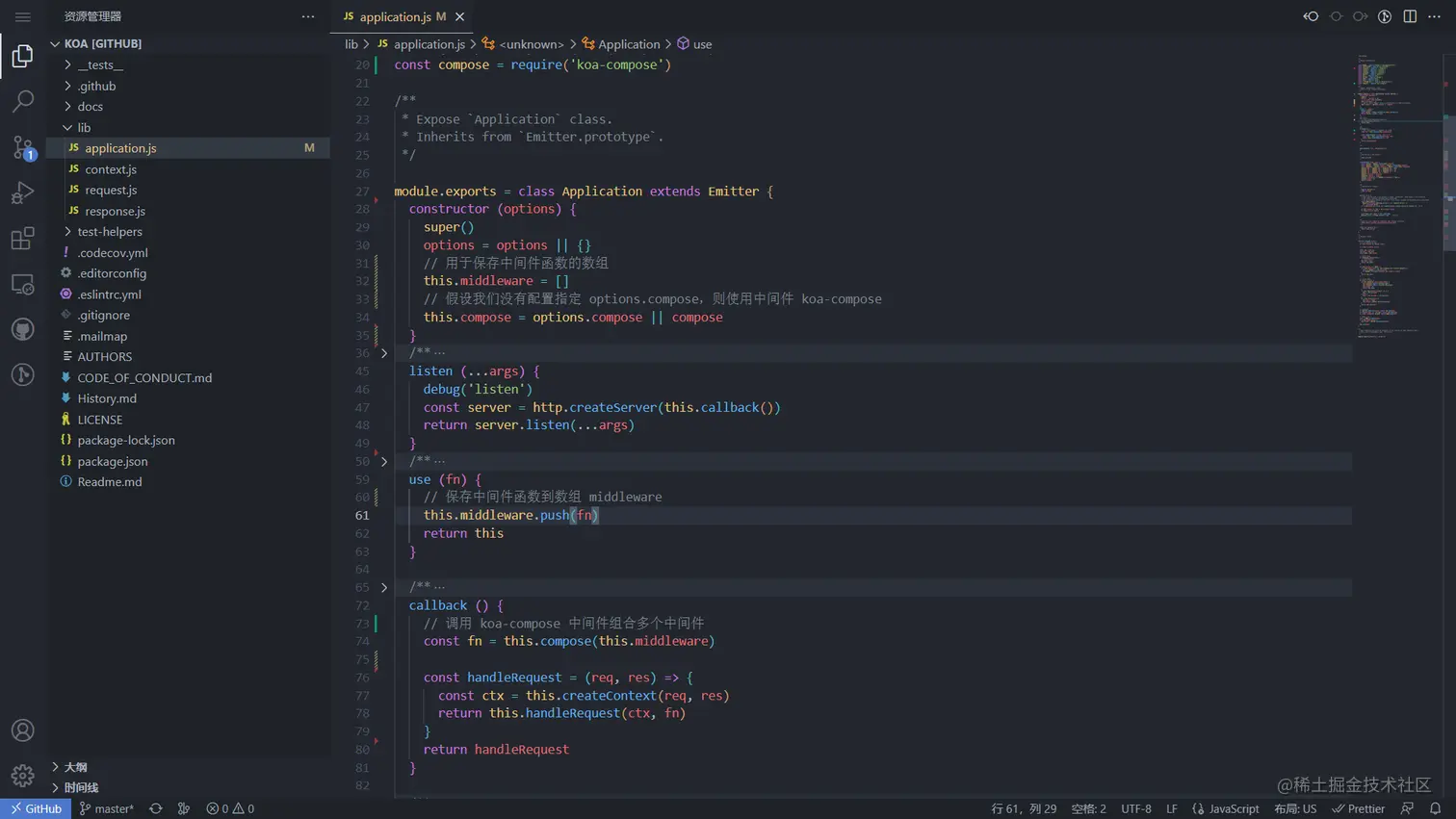Image resolution: width=1456 pixels, height=819 pixels.
Task: Open changes with previous revision
Action: click(1311, 16)
